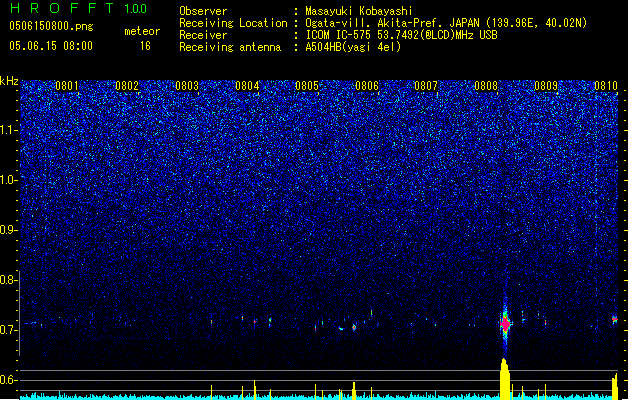The width and height of the screenshot is (629, 400).
Task: Click the 0809 time marker
Action: 546,86
